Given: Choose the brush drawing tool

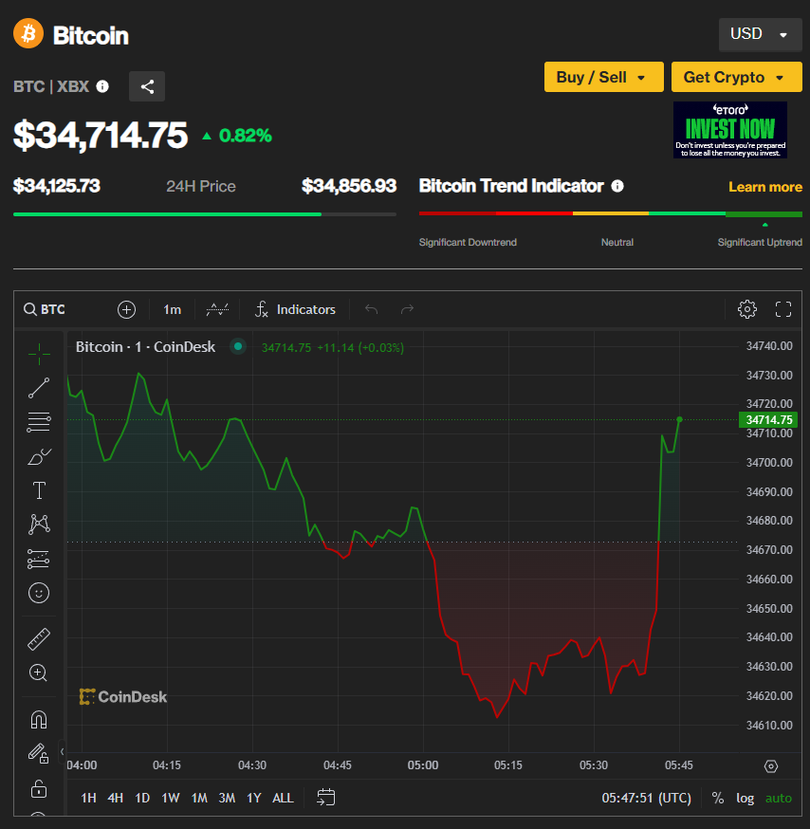Looking at the screenshot, I should click(x=39, y=457).
